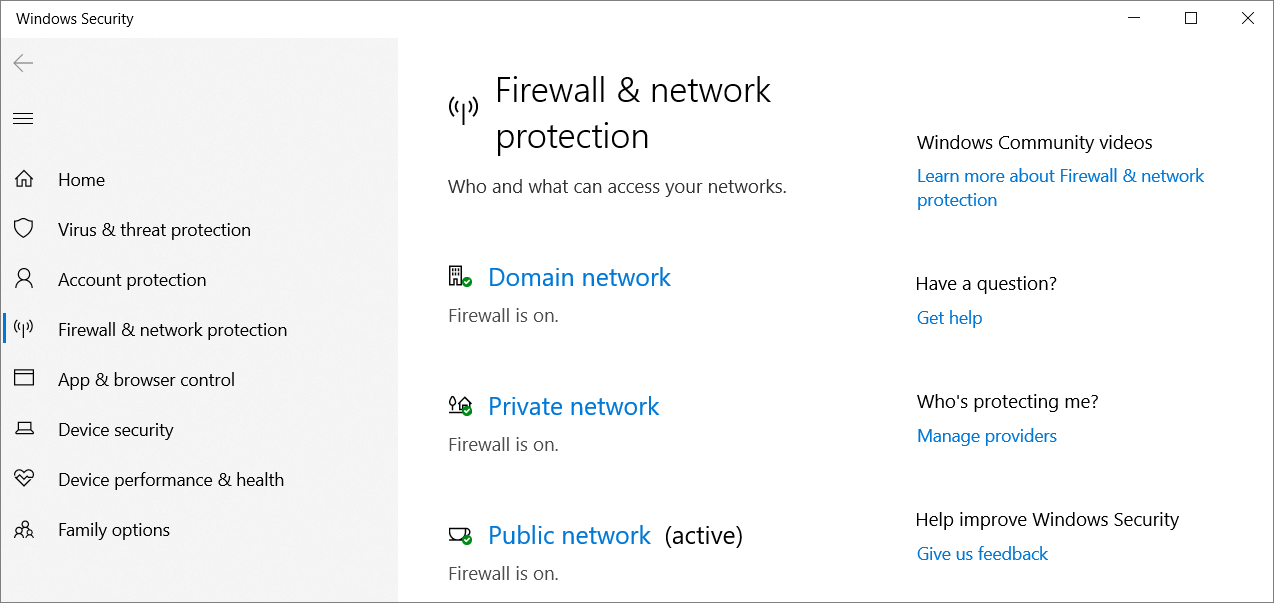Collapse the hamburger navigation menu
1274x603 pixels.
click(x=23, y=119)
